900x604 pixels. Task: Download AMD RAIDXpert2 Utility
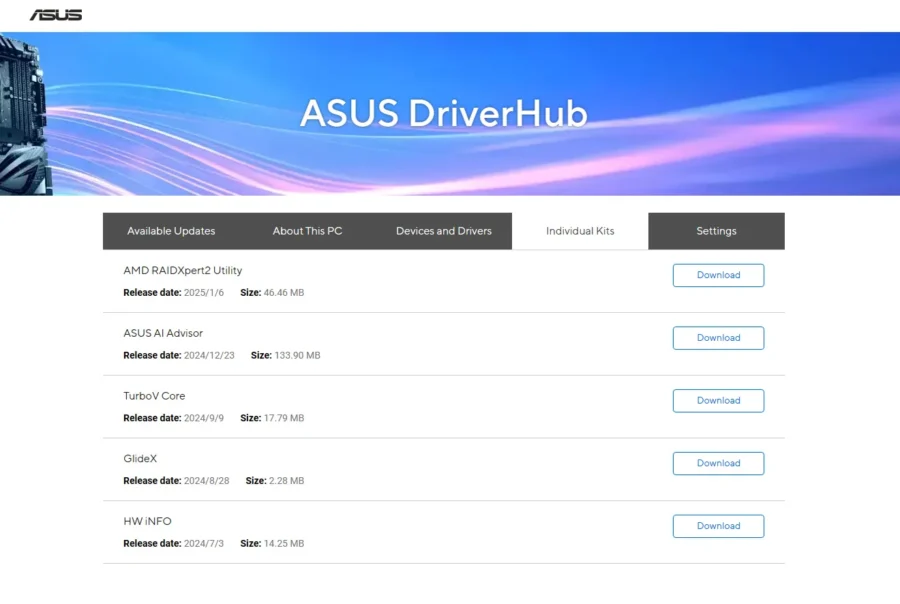[x=718, y=275]
